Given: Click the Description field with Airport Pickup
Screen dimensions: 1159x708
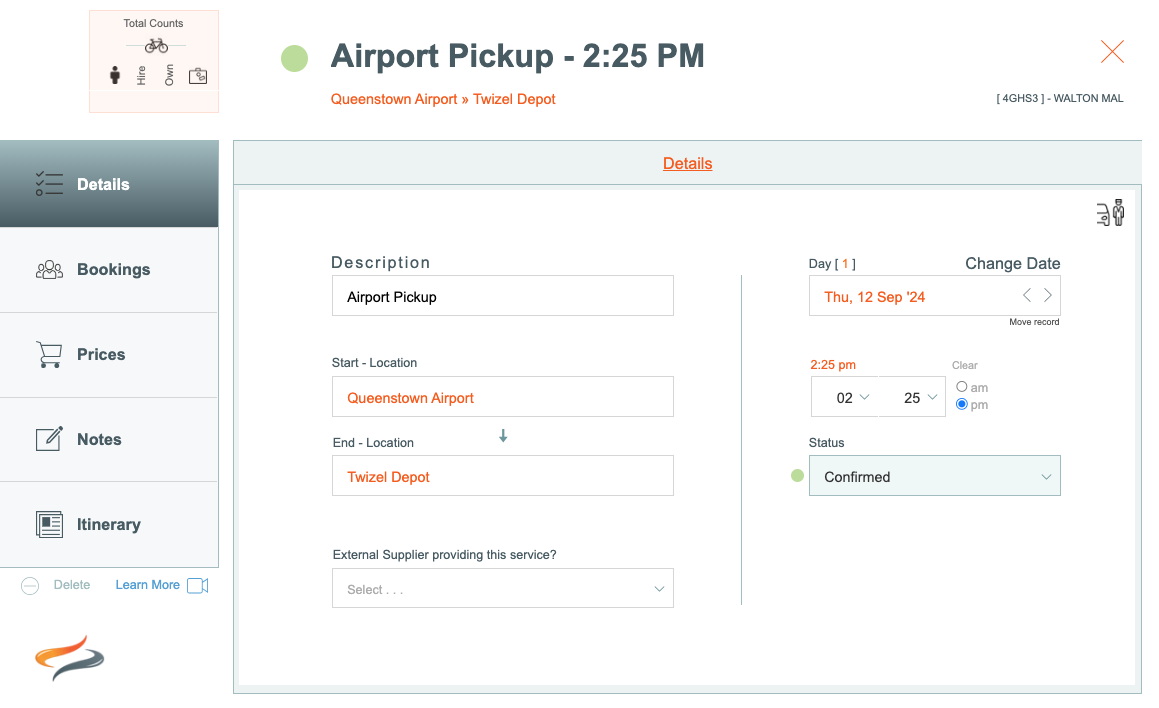Looking at the screenshot, I should (x=503, y=296).
